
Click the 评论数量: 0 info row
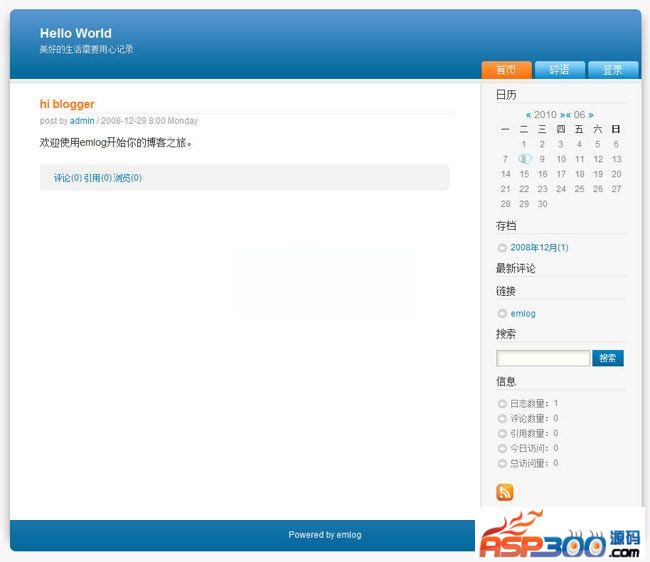click(x=534, y=418)
